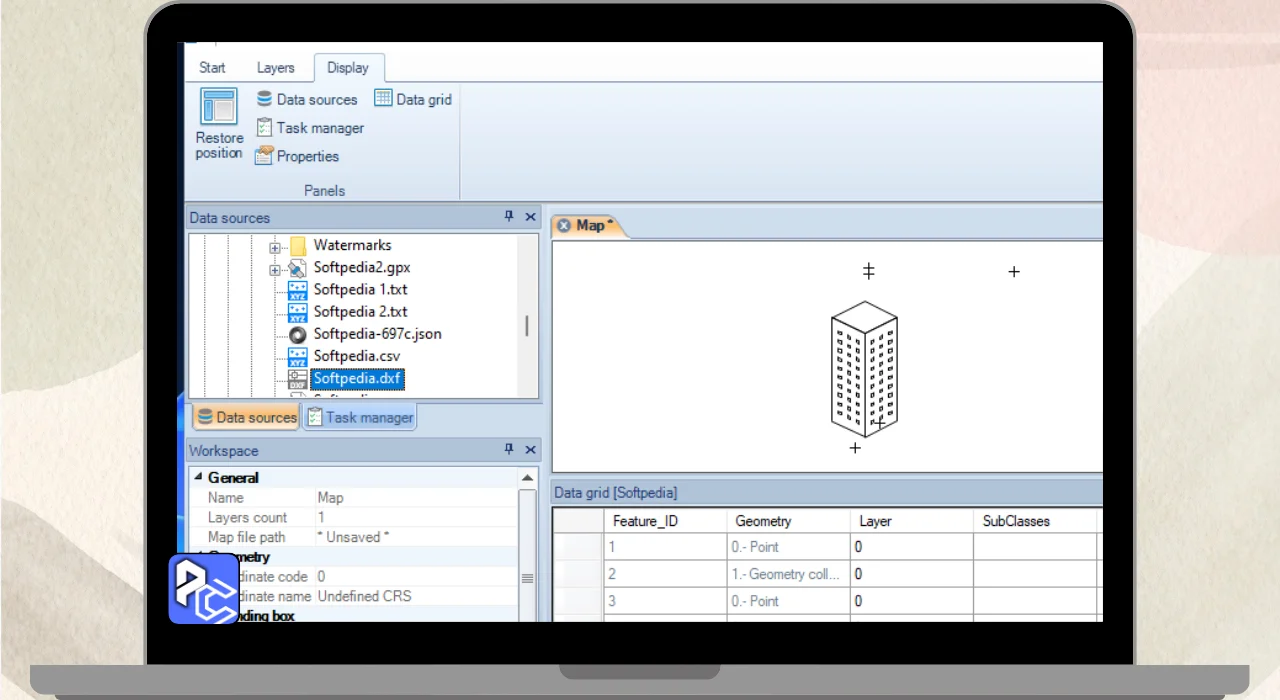Close the Workspace panel
The image size is (1280, 700).
point(530,450)
